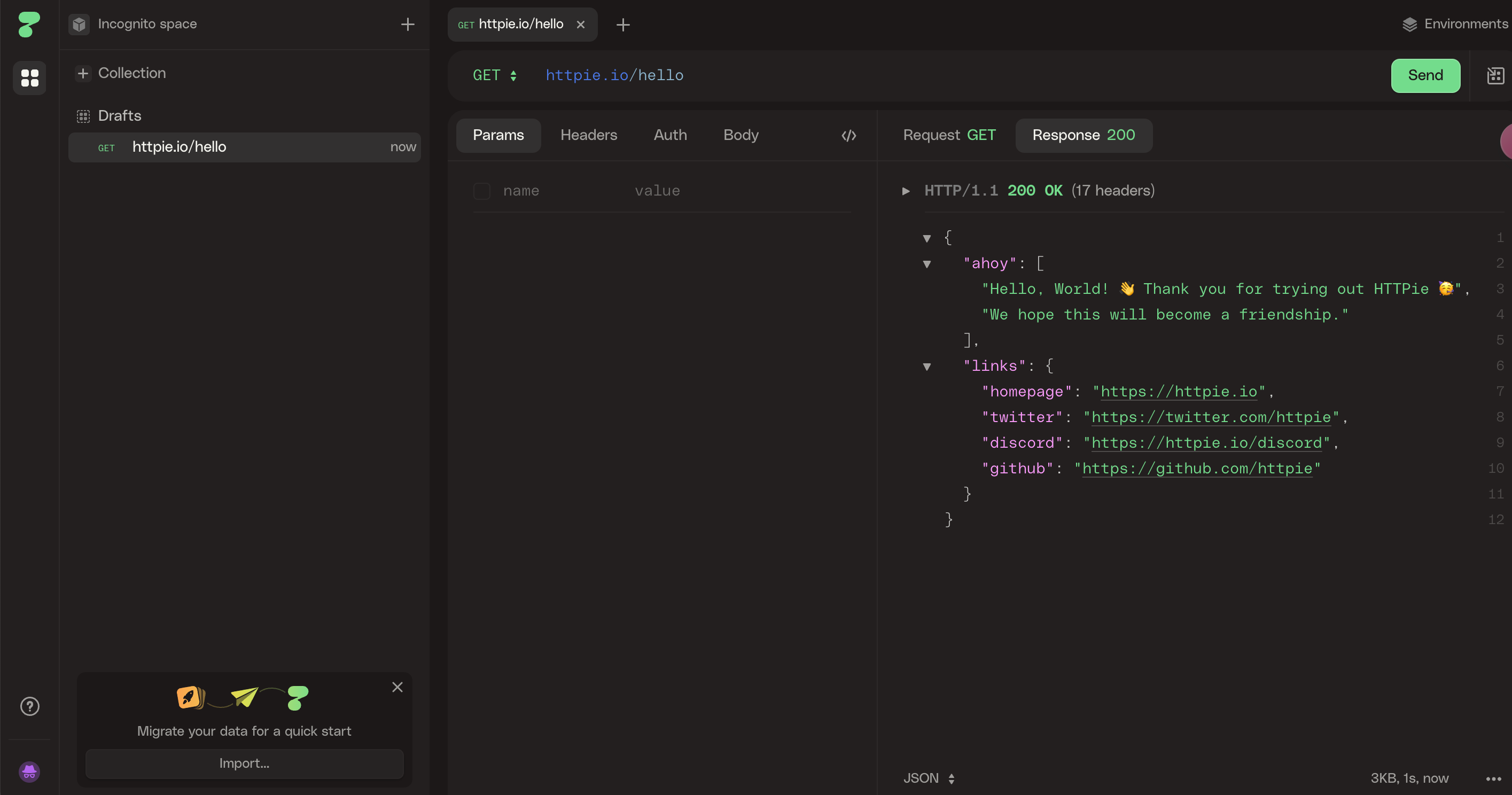
Task: Click the Incognito space cube icon
Action: pos(79,24)
